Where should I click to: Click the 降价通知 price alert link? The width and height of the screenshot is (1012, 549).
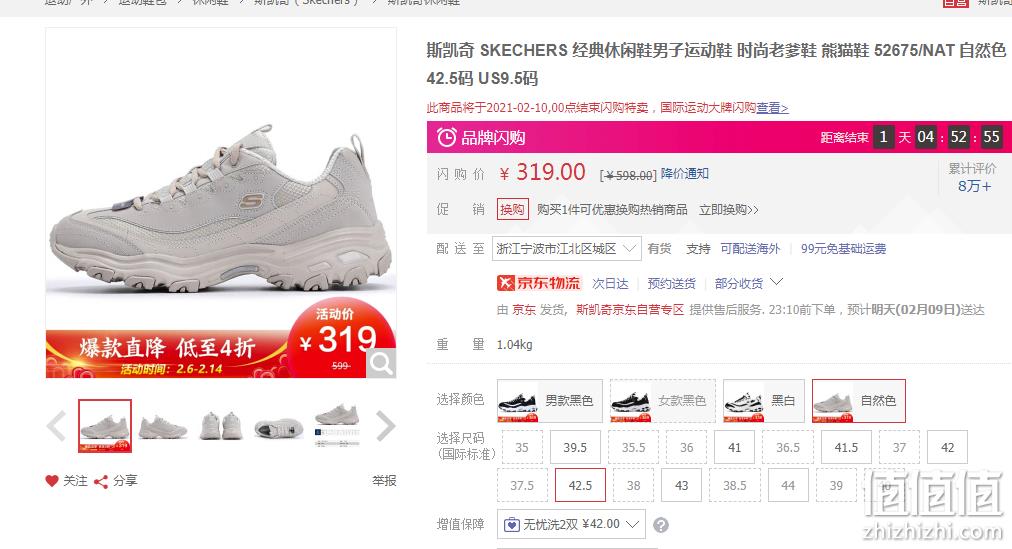685,174
